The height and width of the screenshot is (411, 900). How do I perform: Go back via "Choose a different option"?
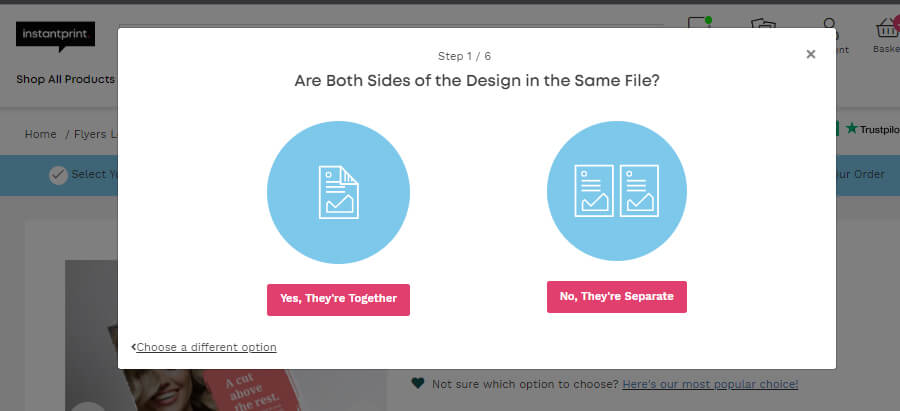[x=206, y=347]
